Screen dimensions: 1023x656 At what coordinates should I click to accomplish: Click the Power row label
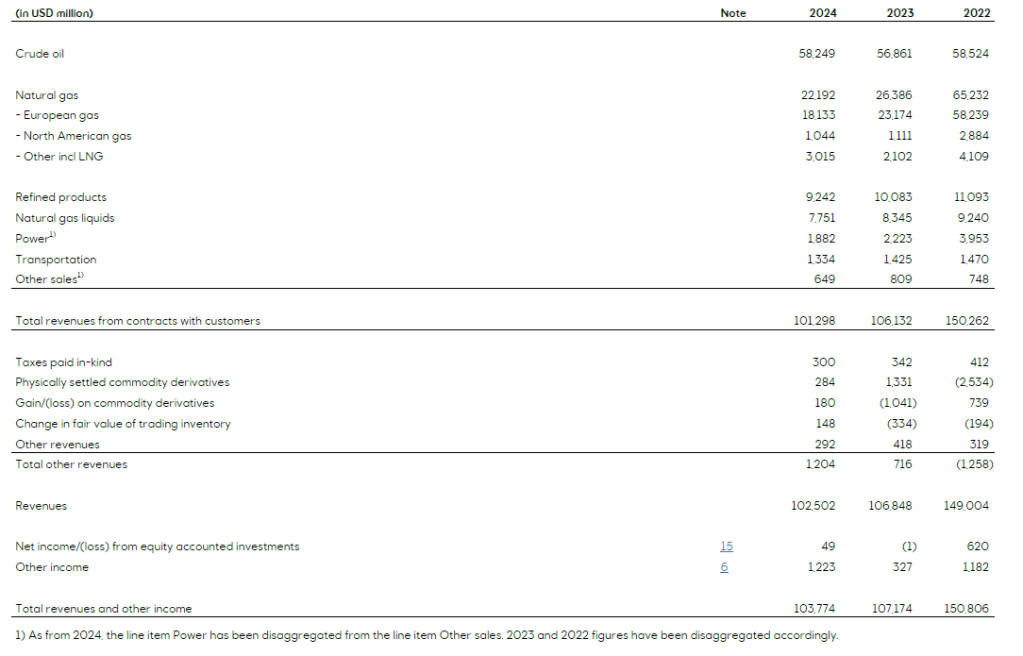point(32,238)
